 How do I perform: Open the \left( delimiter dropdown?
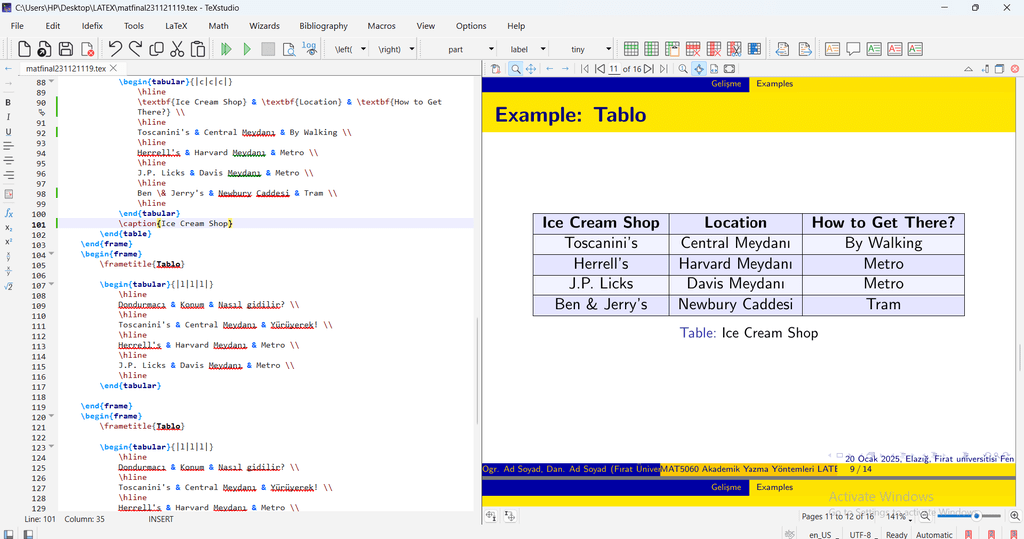(364, 49)
